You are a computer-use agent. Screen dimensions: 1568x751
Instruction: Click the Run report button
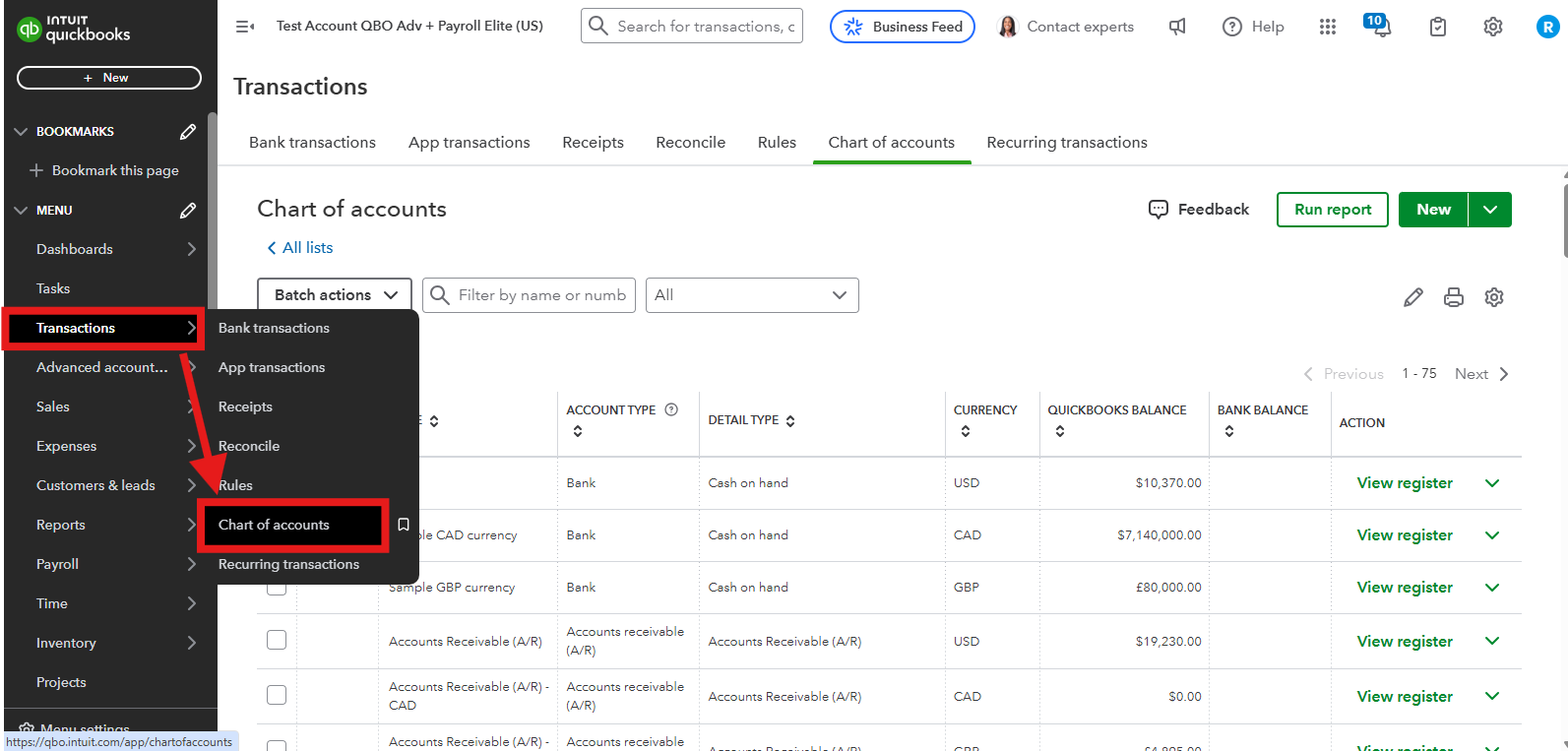[x=1333, y=210]
